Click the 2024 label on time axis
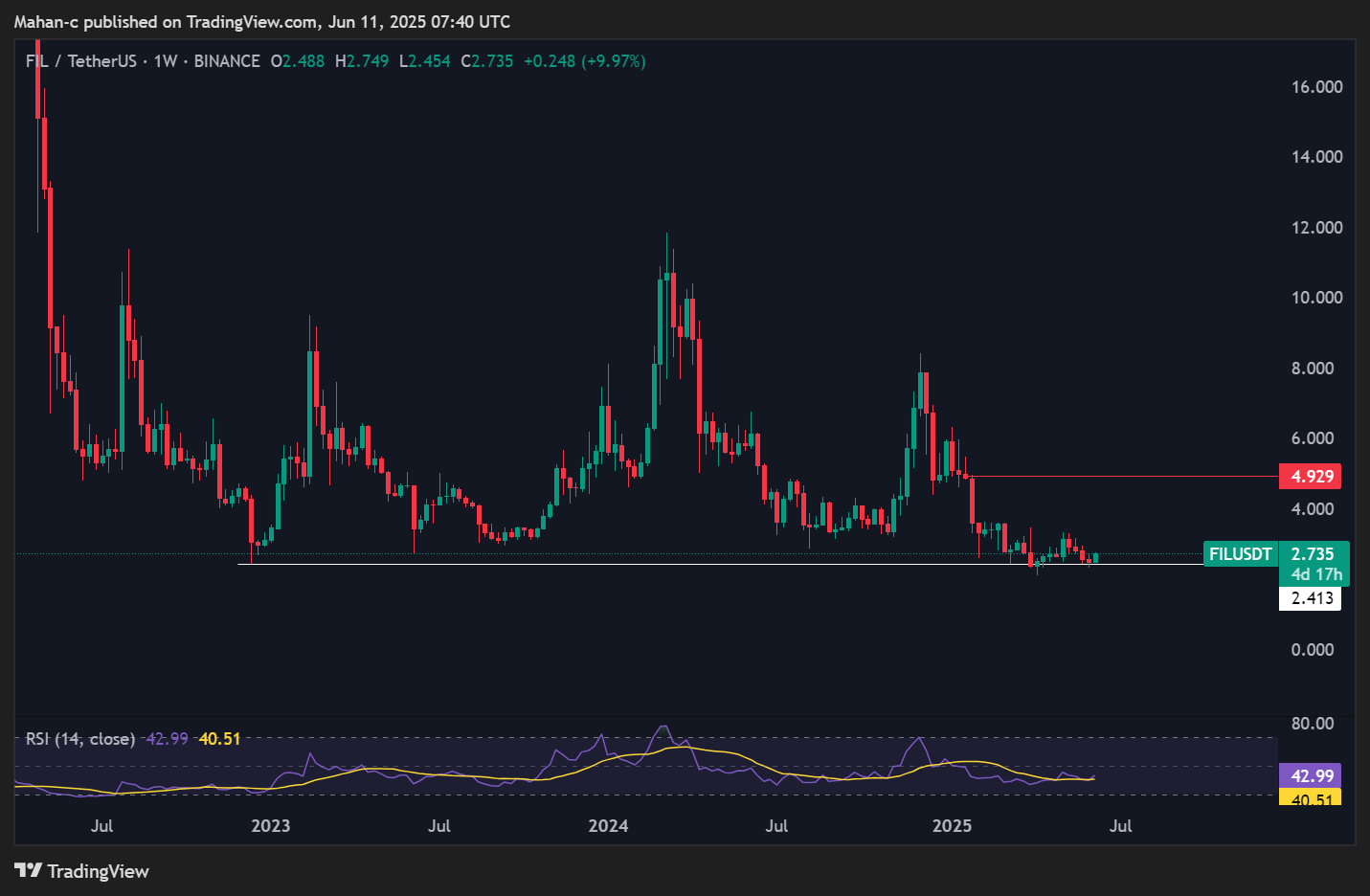Screen dimensions: 1370x896 coord(608,826)
